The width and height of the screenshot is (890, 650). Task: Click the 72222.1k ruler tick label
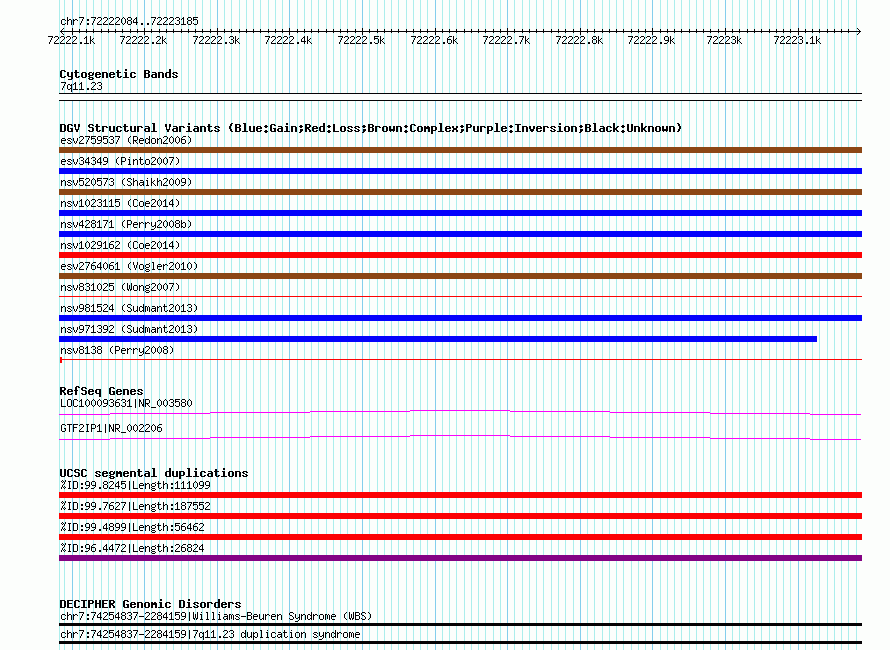click(72, 40)
